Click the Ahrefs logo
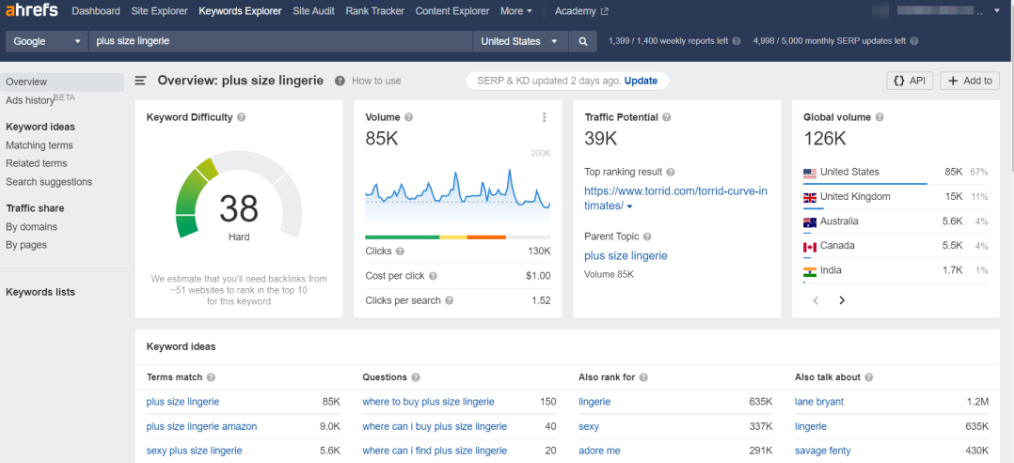The width and height of the screenshot is (1014, 463). tap(32, 10)
